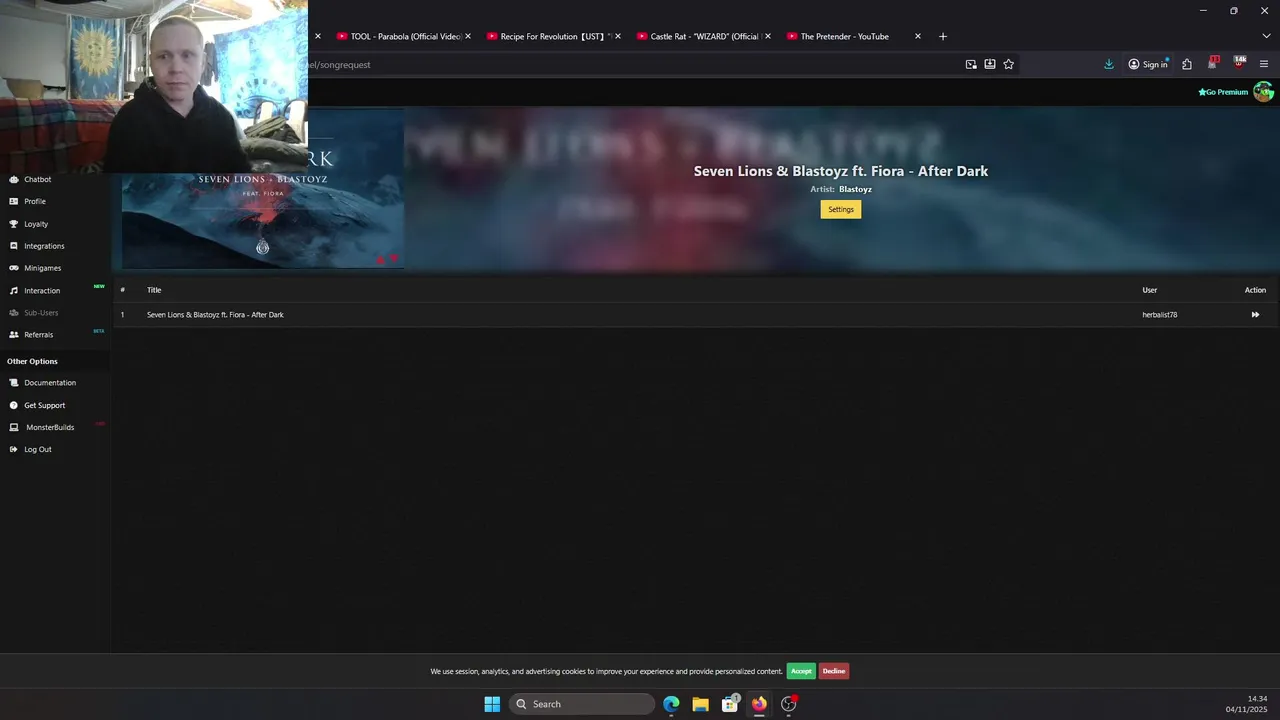The image size is (1280, 720).
Task: Close the Castle Rat - WIZARD tab
Action: click(768, 36)
